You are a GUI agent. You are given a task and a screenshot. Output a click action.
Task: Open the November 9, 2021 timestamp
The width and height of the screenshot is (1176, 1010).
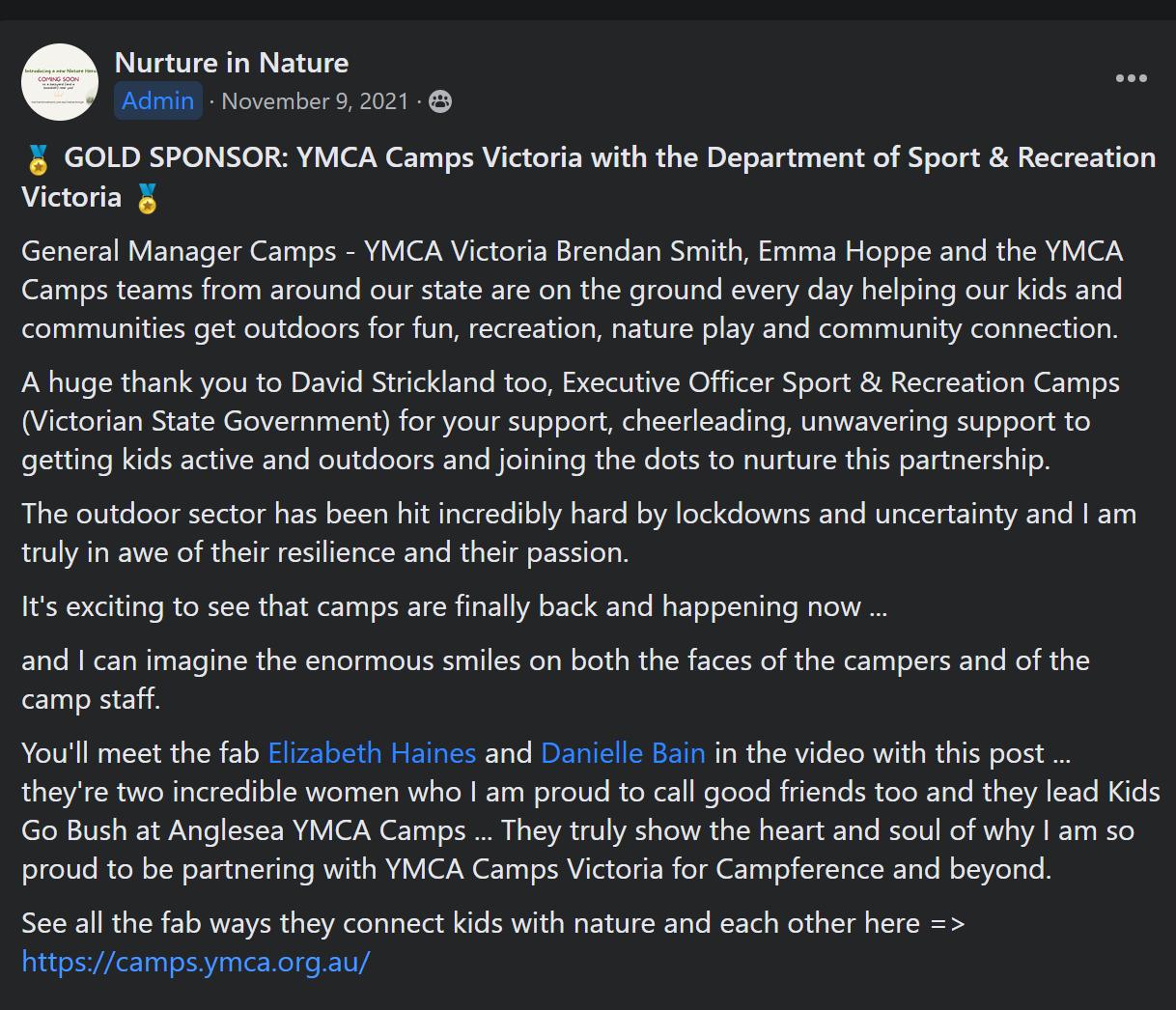click(315, 101)
